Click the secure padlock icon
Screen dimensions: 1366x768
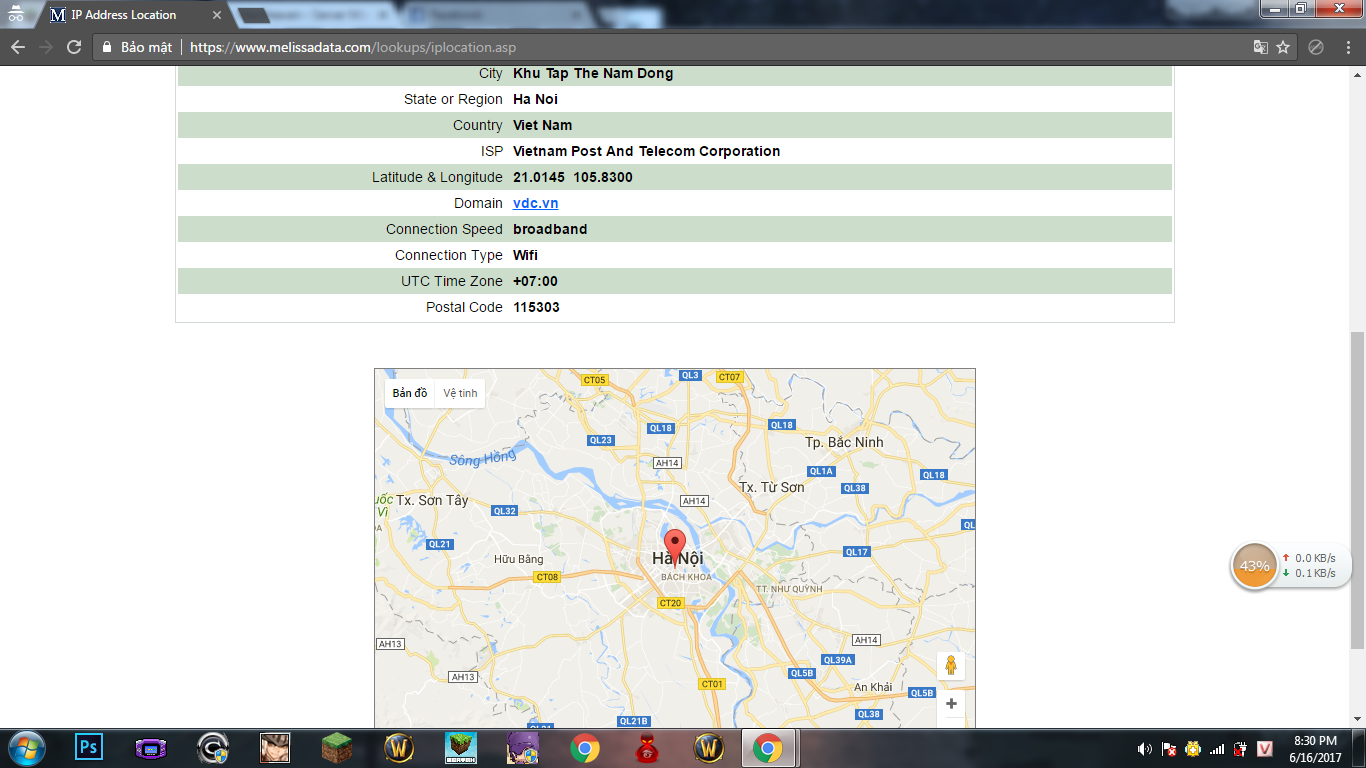point(107,47)
